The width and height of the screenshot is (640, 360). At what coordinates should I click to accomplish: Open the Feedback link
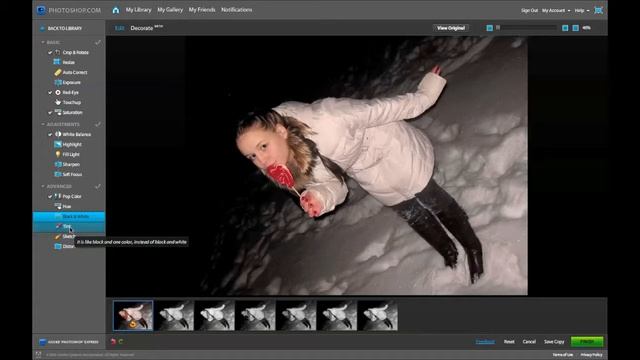485,342
